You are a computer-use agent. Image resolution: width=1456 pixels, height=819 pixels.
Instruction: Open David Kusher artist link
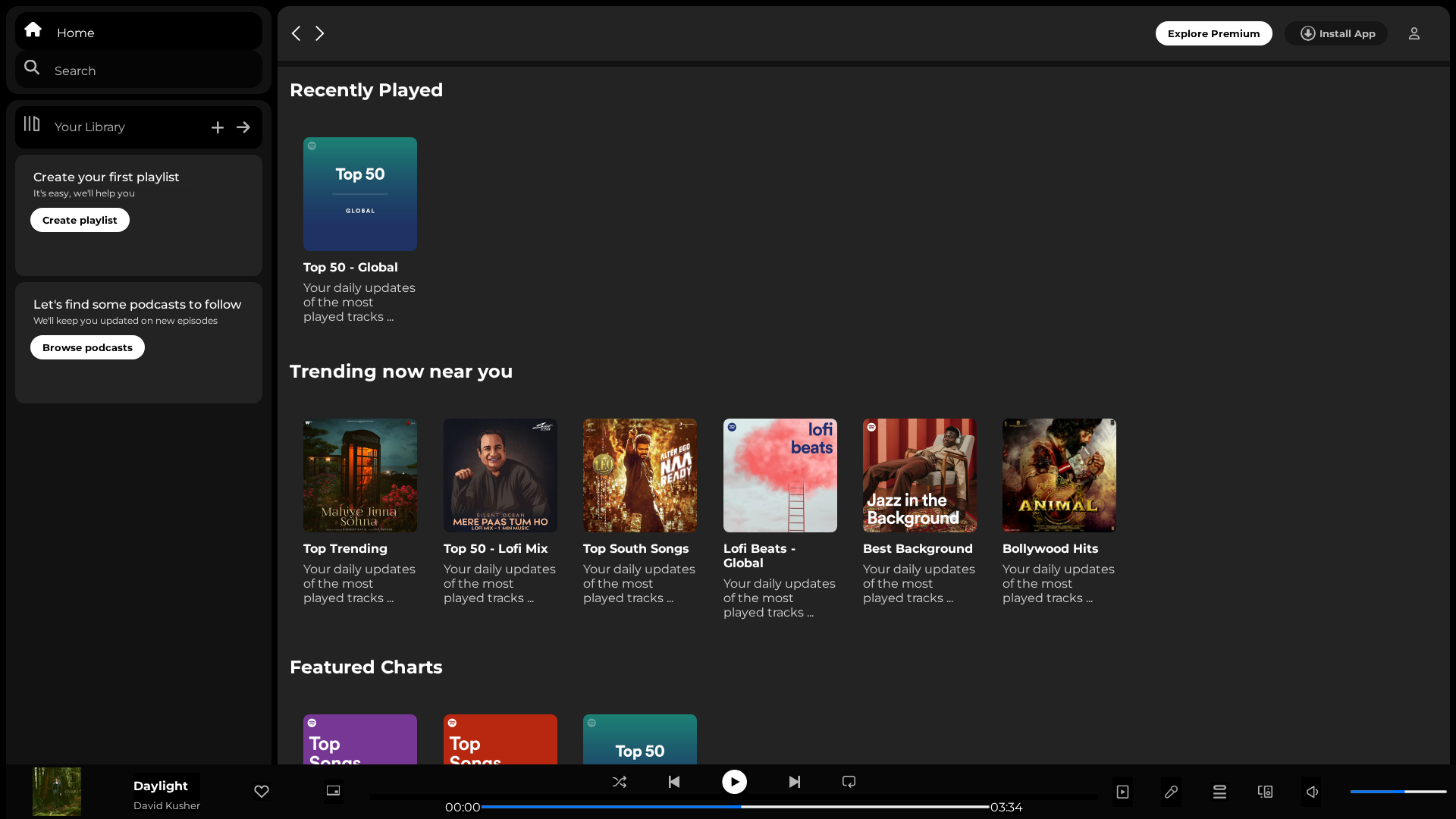(167, 805)
